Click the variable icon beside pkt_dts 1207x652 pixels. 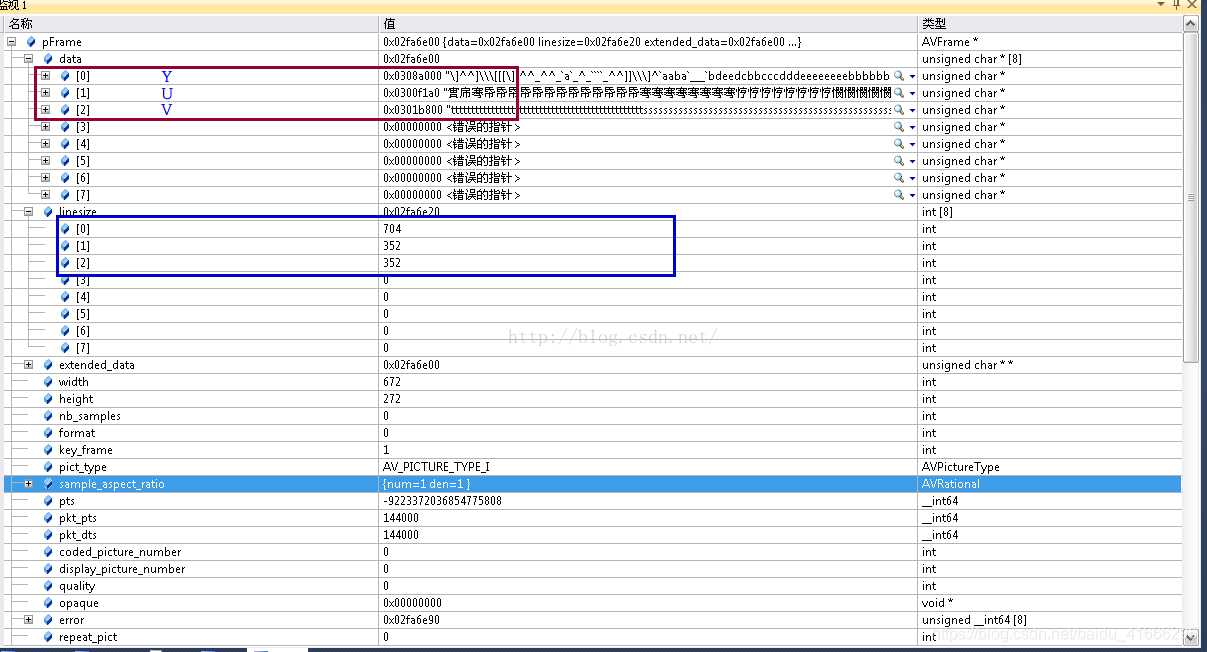(48, 535)
